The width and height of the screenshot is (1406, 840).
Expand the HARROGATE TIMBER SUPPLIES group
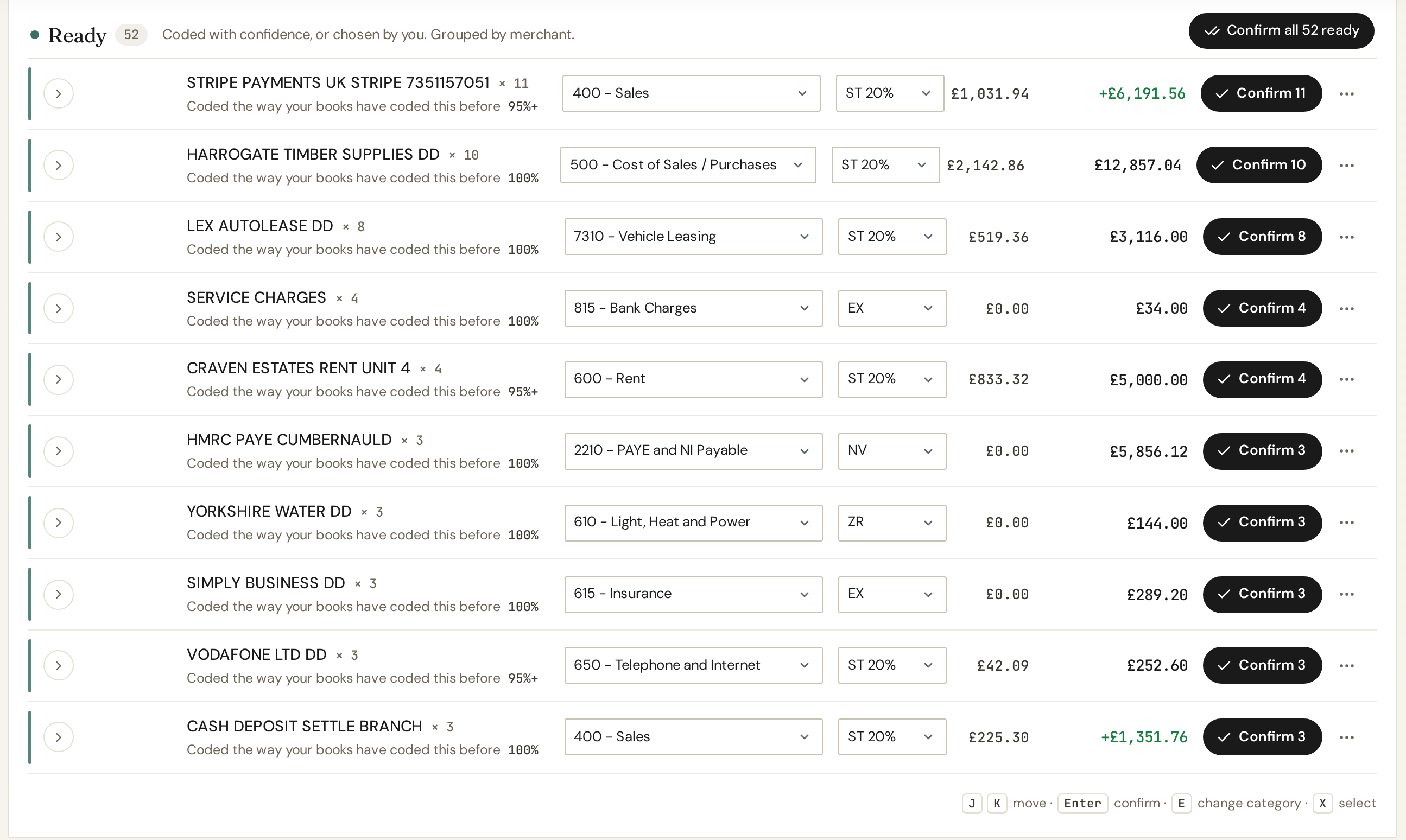pyautogui.click(x=58, y=166)
